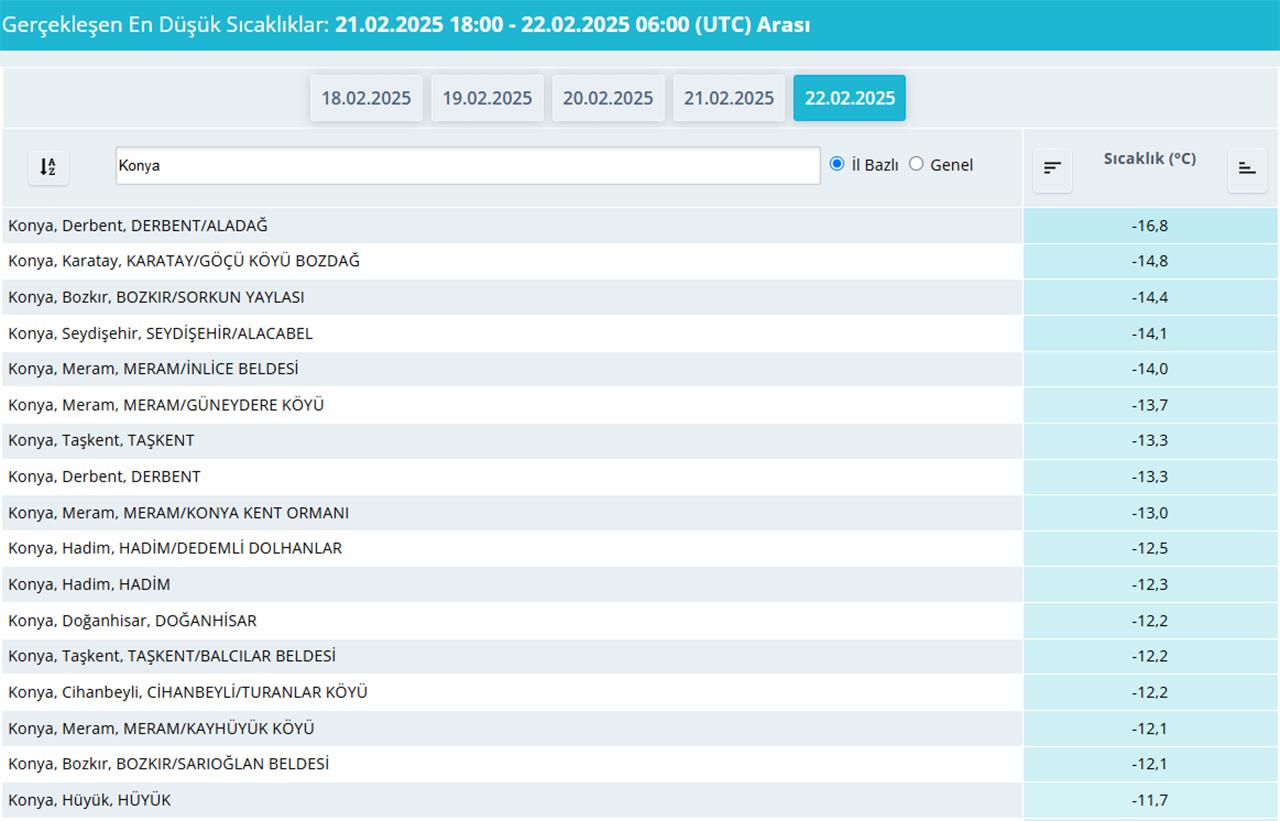
Task: Click the alphabetical A-Z sort icon
Action: tap(48, 168)
